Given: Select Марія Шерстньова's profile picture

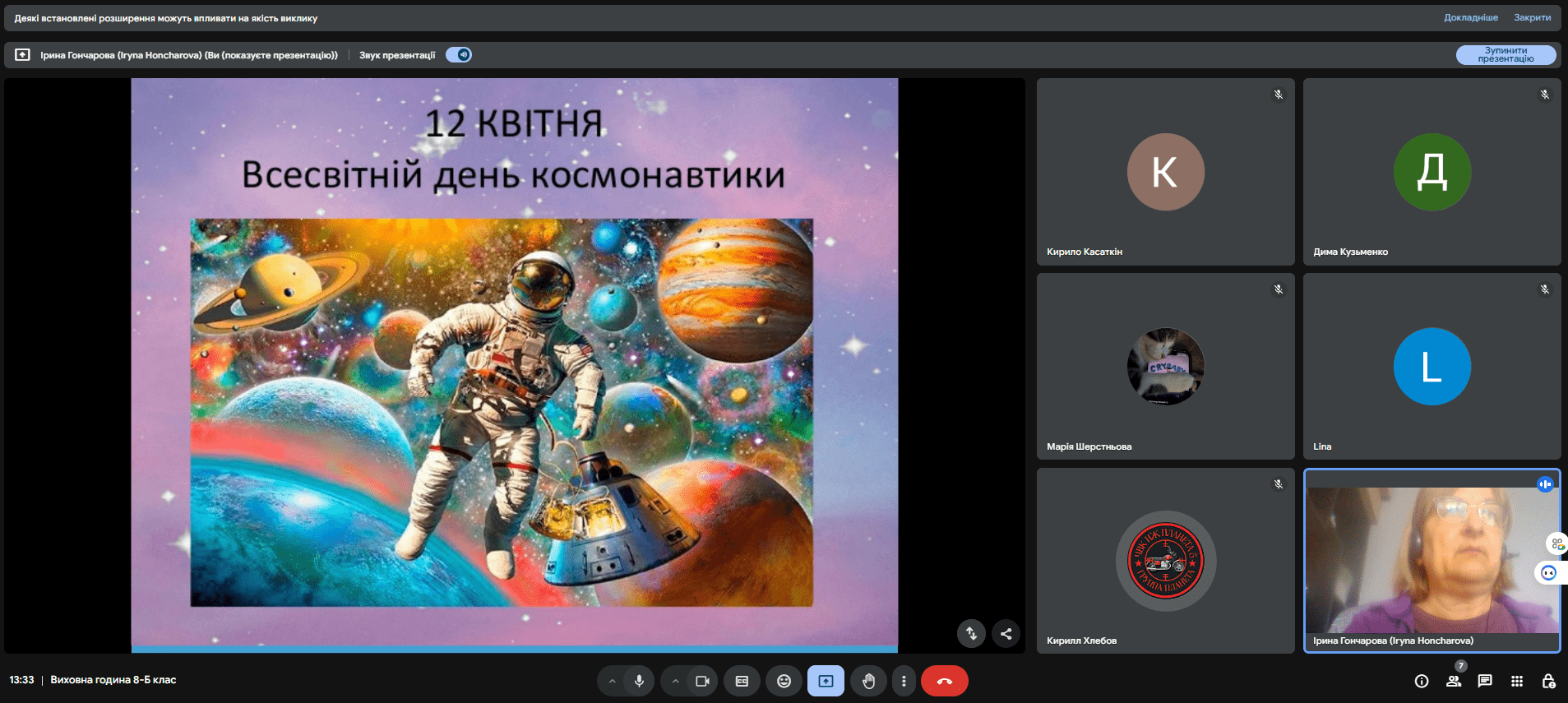Looking at the screenshot, I should point(1165,367).
